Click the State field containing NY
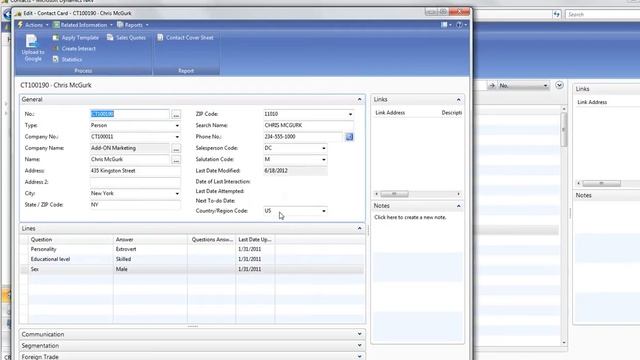Image resolution: width=640 pixels, height=360 pixels. [x=135, y=205]
